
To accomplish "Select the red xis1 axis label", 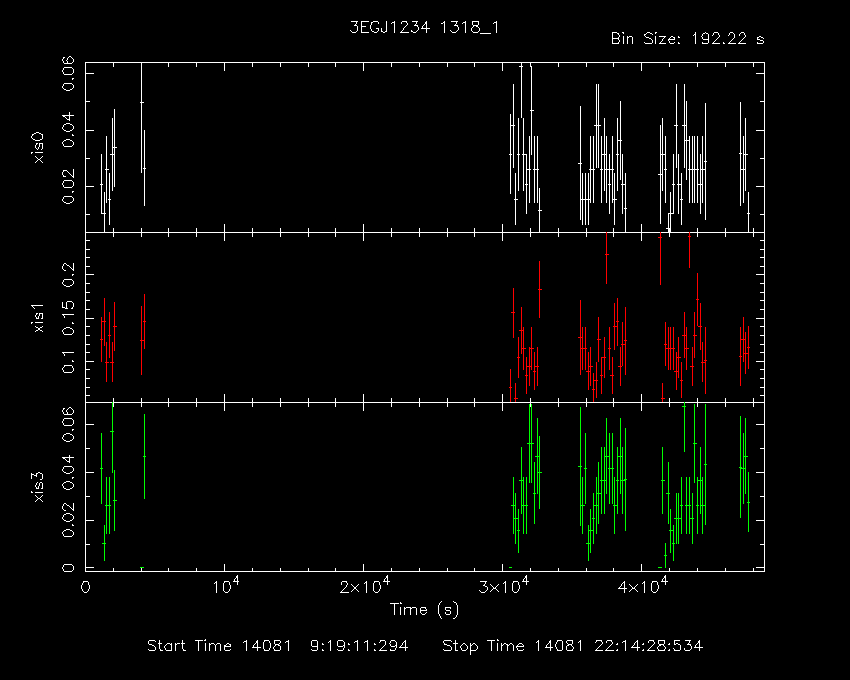I will [x=38, y=317].
